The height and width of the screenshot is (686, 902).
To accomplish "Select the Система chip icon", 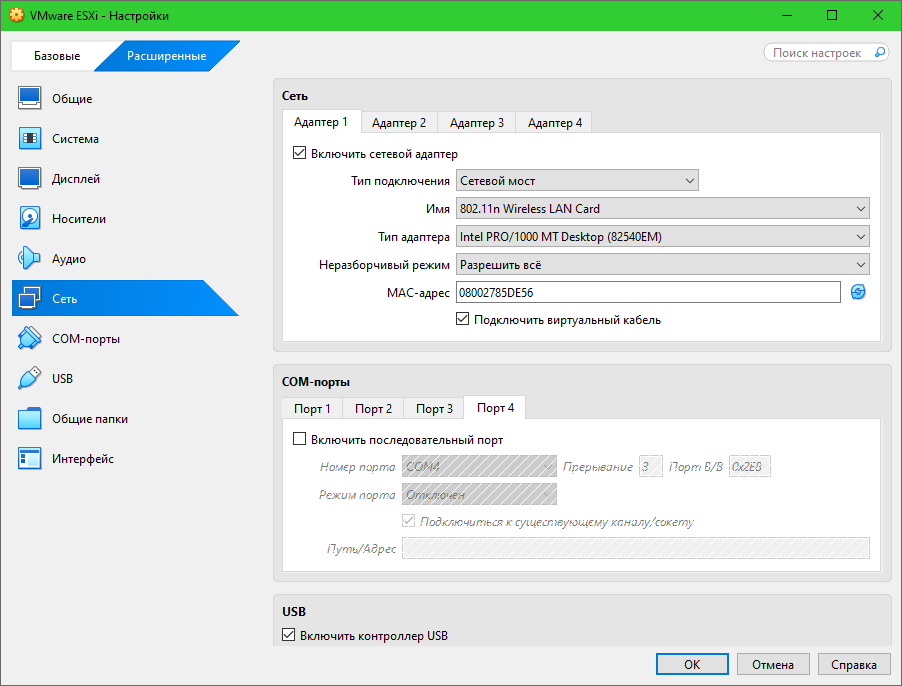I will coord(30,139).
